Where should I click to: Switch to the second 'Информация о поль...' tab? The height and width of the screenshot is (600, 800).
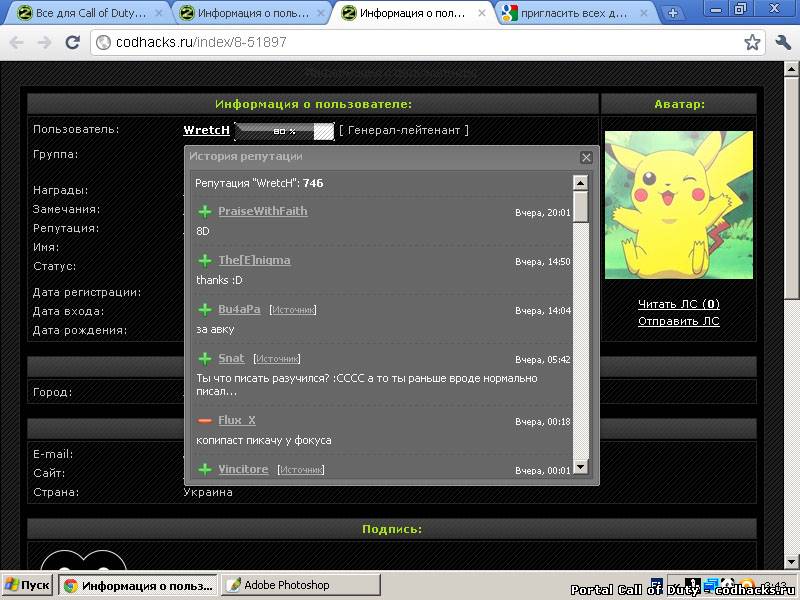pos(250,13)
